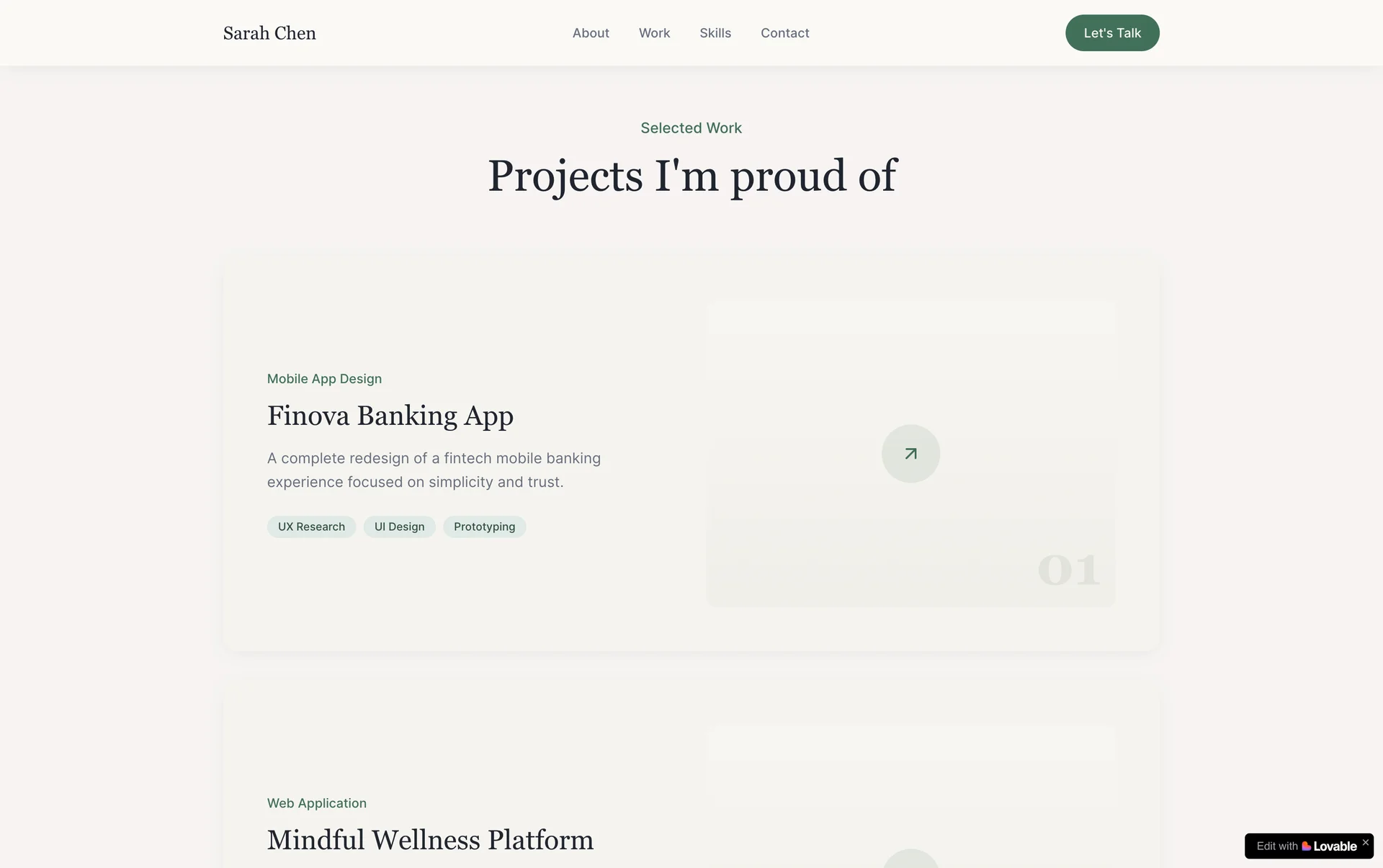Select the UX Research tag
Image resolution: width=1383 pixels, height=868 pixels.
[x=311, y=527]
